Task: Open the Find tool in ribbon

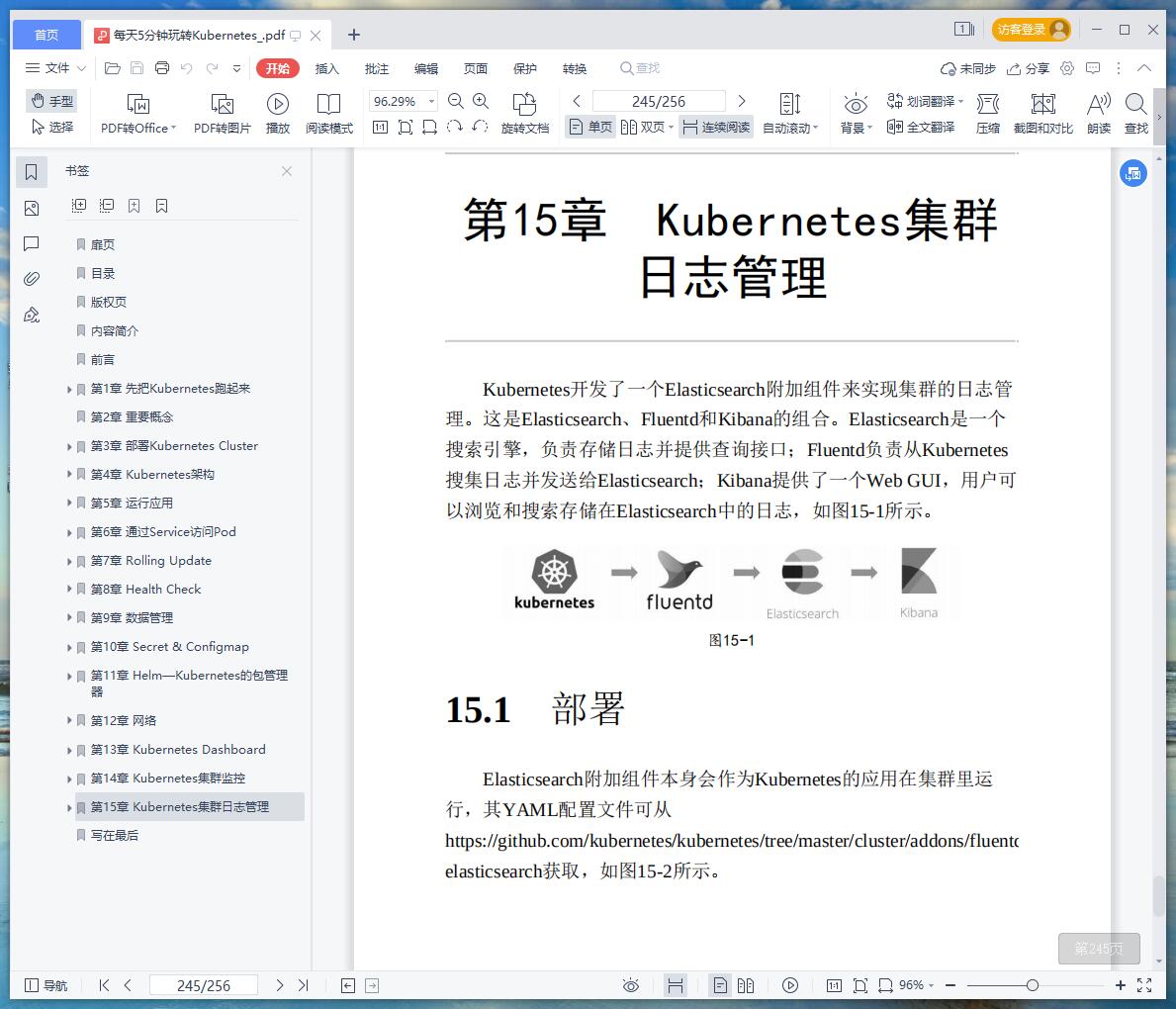Action: click(1136, 114)
